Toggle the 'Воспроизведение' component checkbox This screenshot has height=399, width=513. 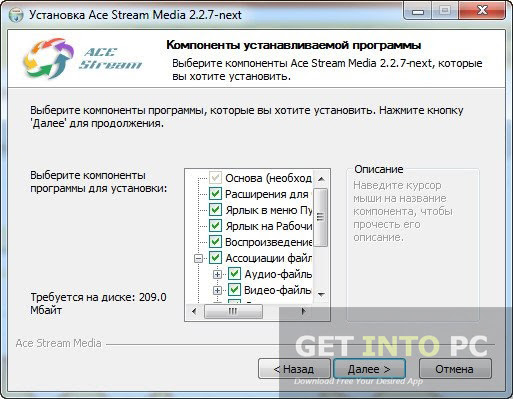[x=215, y=241]
